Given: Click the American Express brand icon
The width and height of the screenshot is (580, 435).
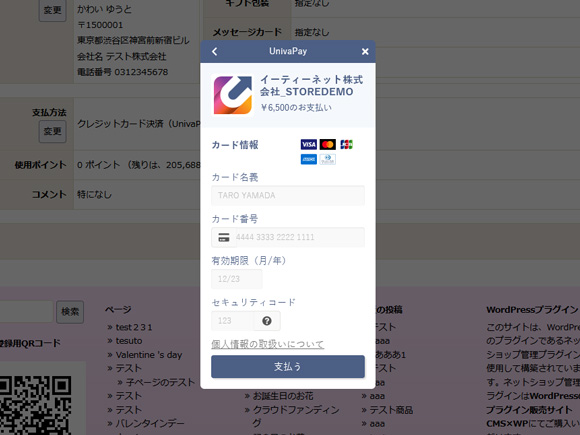Looking at the screenshot, I should tap(308, 159).
